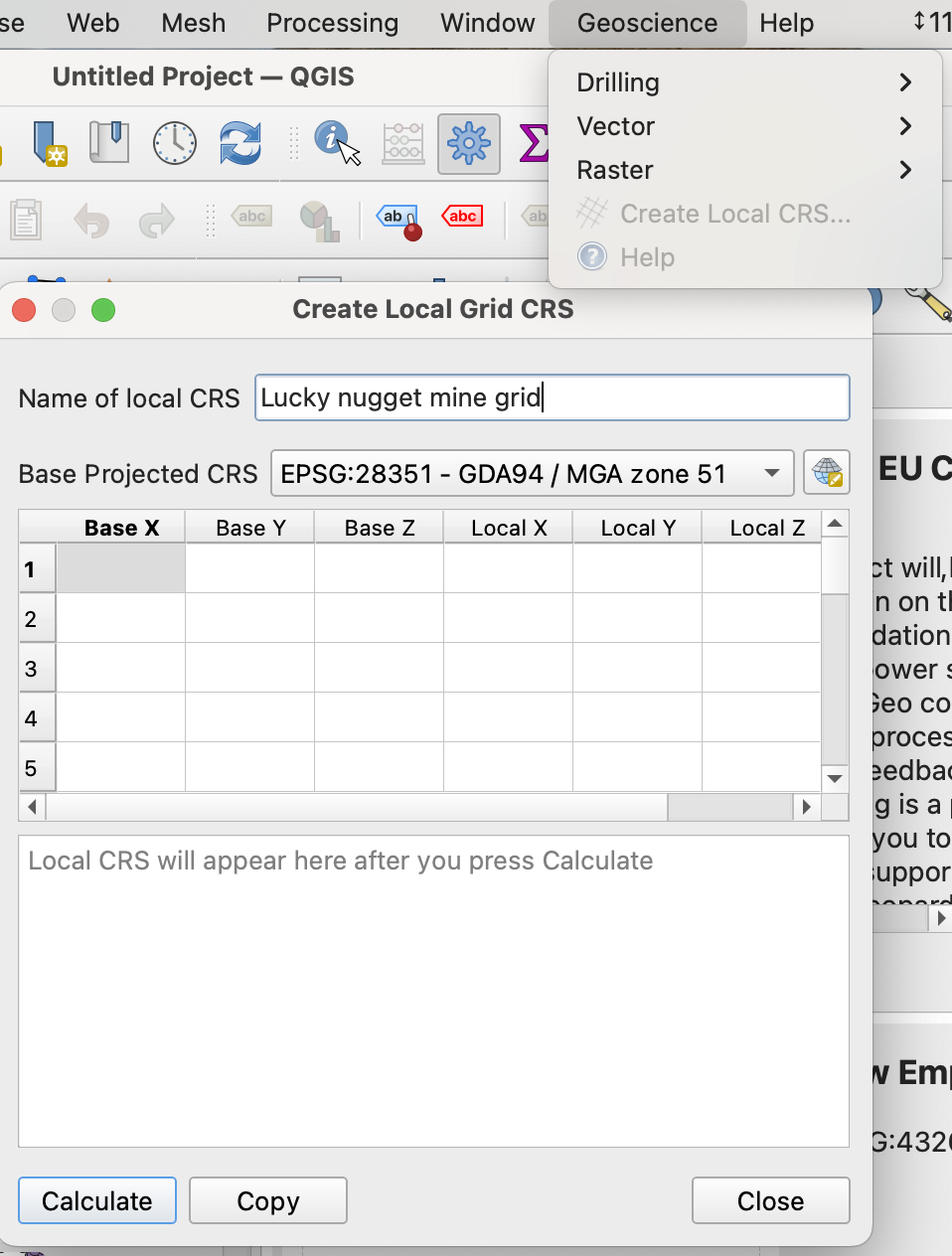Click the Statistical Summary sigma icon
This screenshot has height=1256, width=952.
tap(533, 143)
